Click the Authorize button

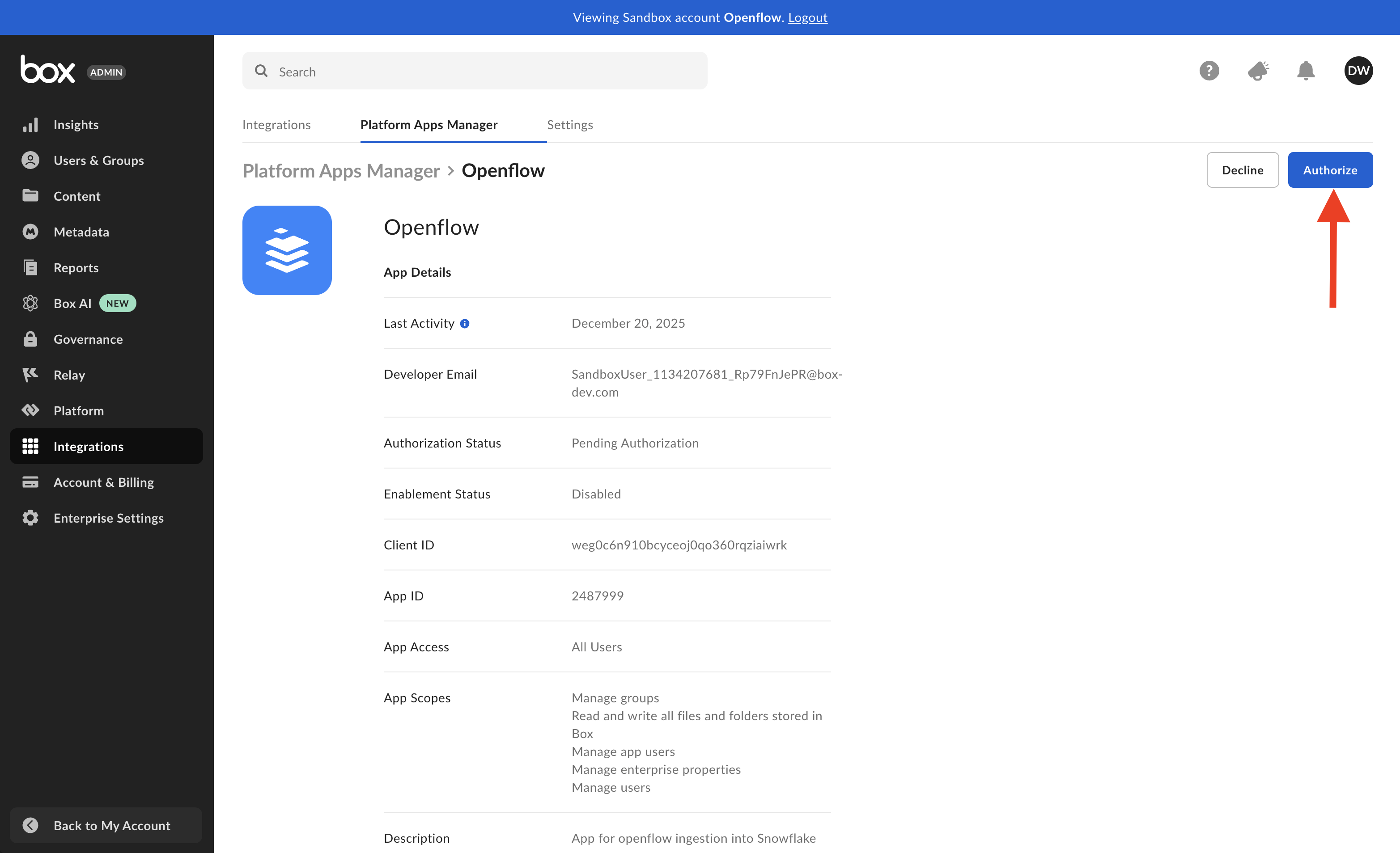(1329, 170)
